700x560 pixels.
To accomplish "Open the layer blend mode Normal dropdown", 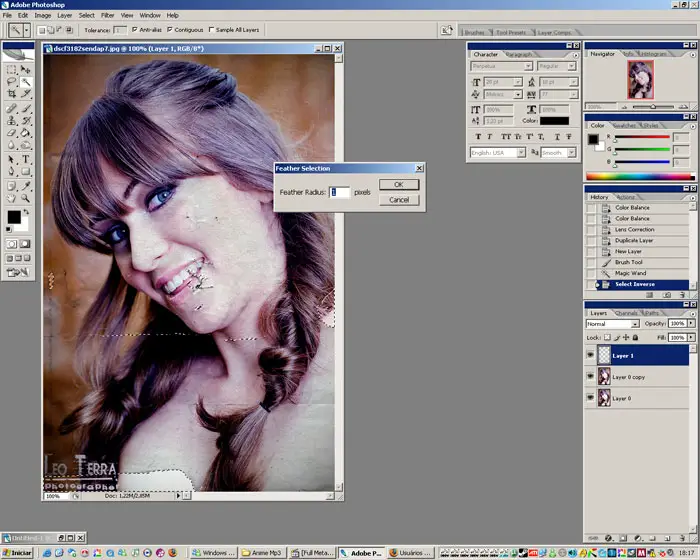I will coord(612,324).
